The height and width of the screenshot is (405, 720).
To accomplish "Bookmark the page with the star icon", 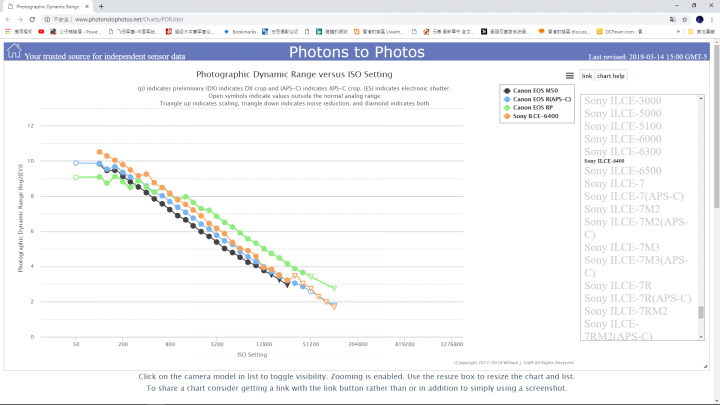I will pos(685,19).
